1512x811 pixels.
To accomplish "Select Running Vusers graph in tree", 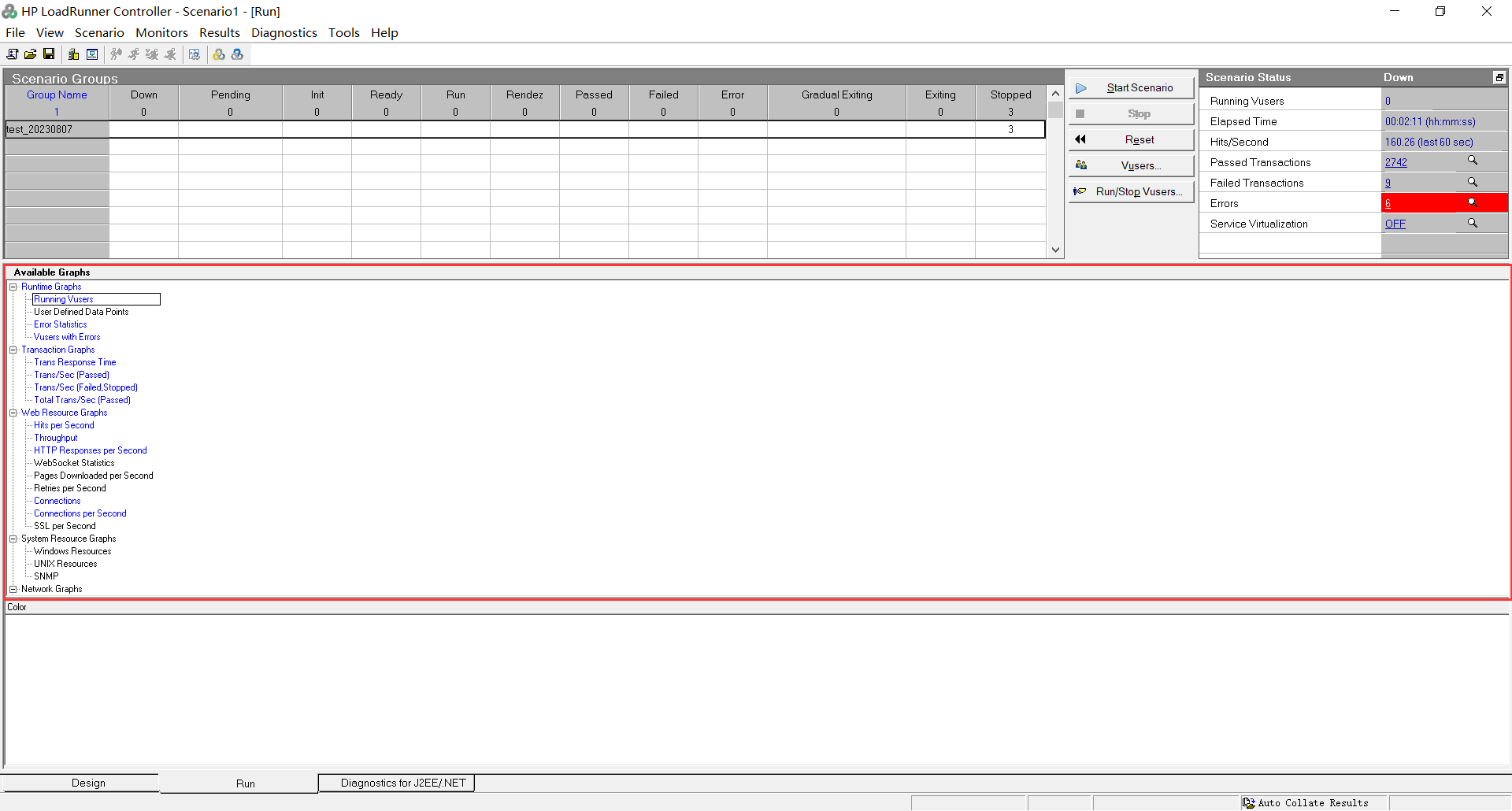I will (x=64, y=299).
